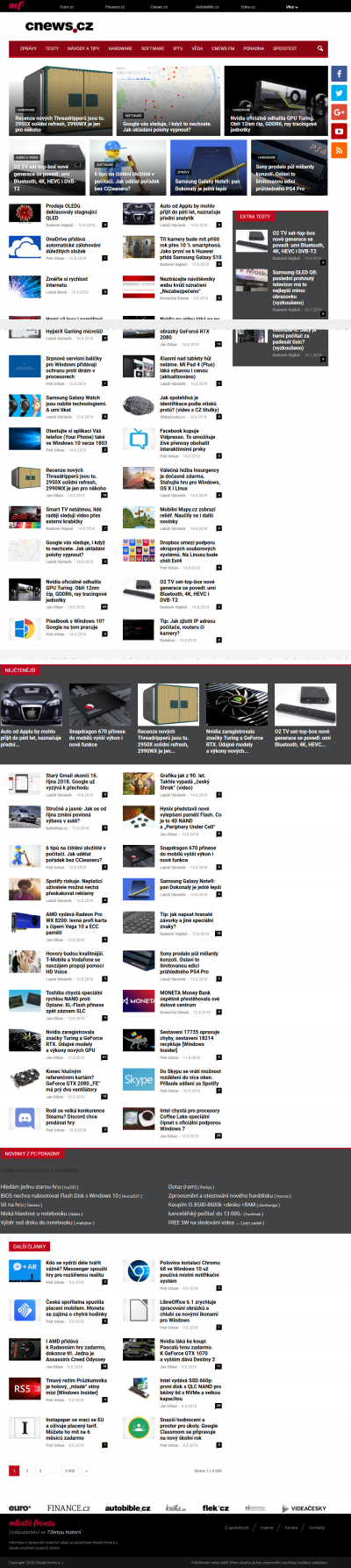351x1568 pixels.
Task: Click the cnews.cz site logo
Action: point(59,26)
